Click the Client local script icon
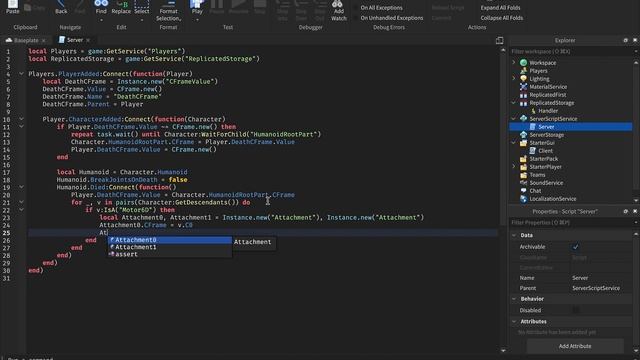The image size is (640, 360). (533, 151)
